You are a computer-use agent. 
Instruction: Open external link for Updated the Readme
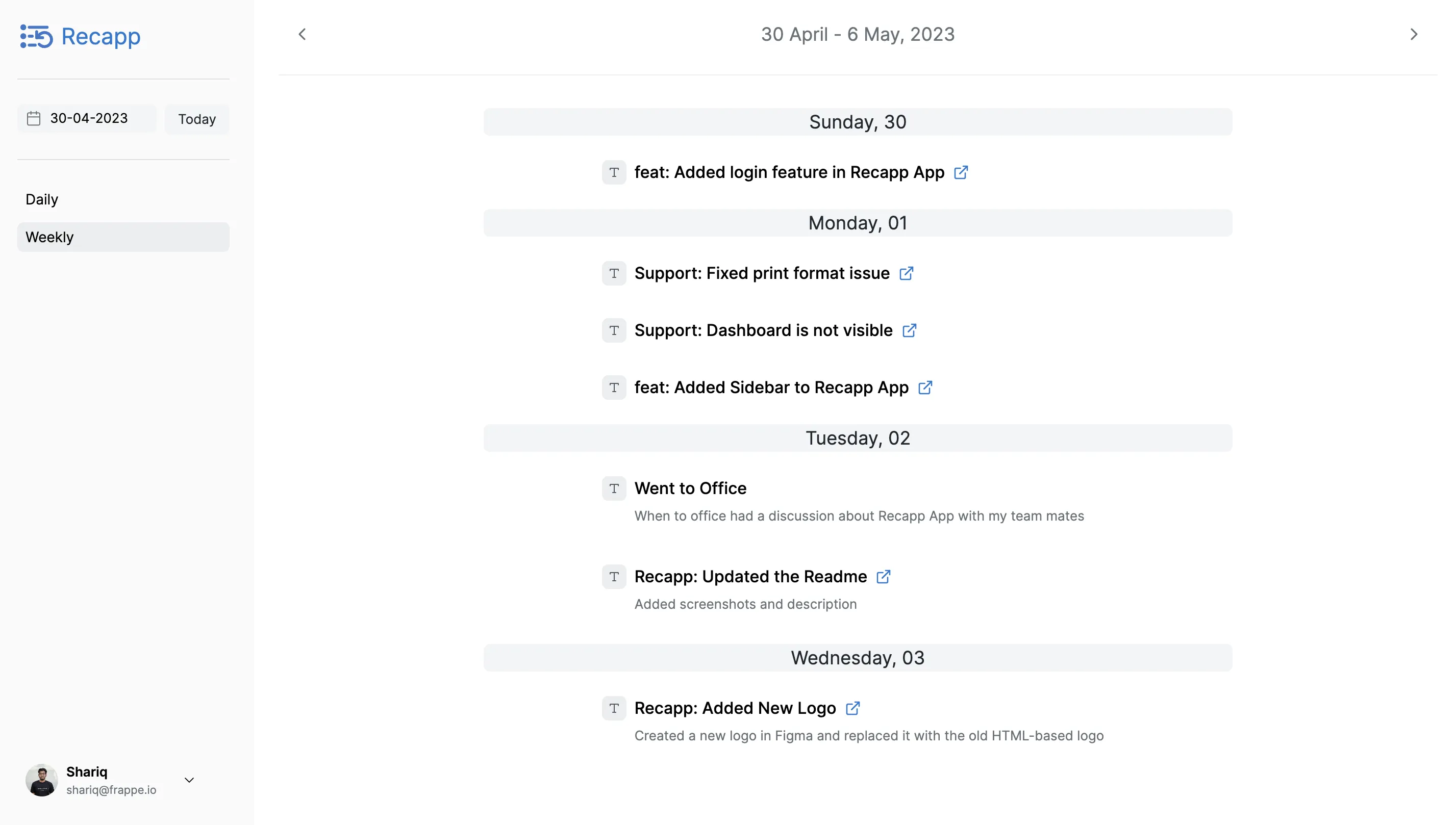[x=883, y=577]
